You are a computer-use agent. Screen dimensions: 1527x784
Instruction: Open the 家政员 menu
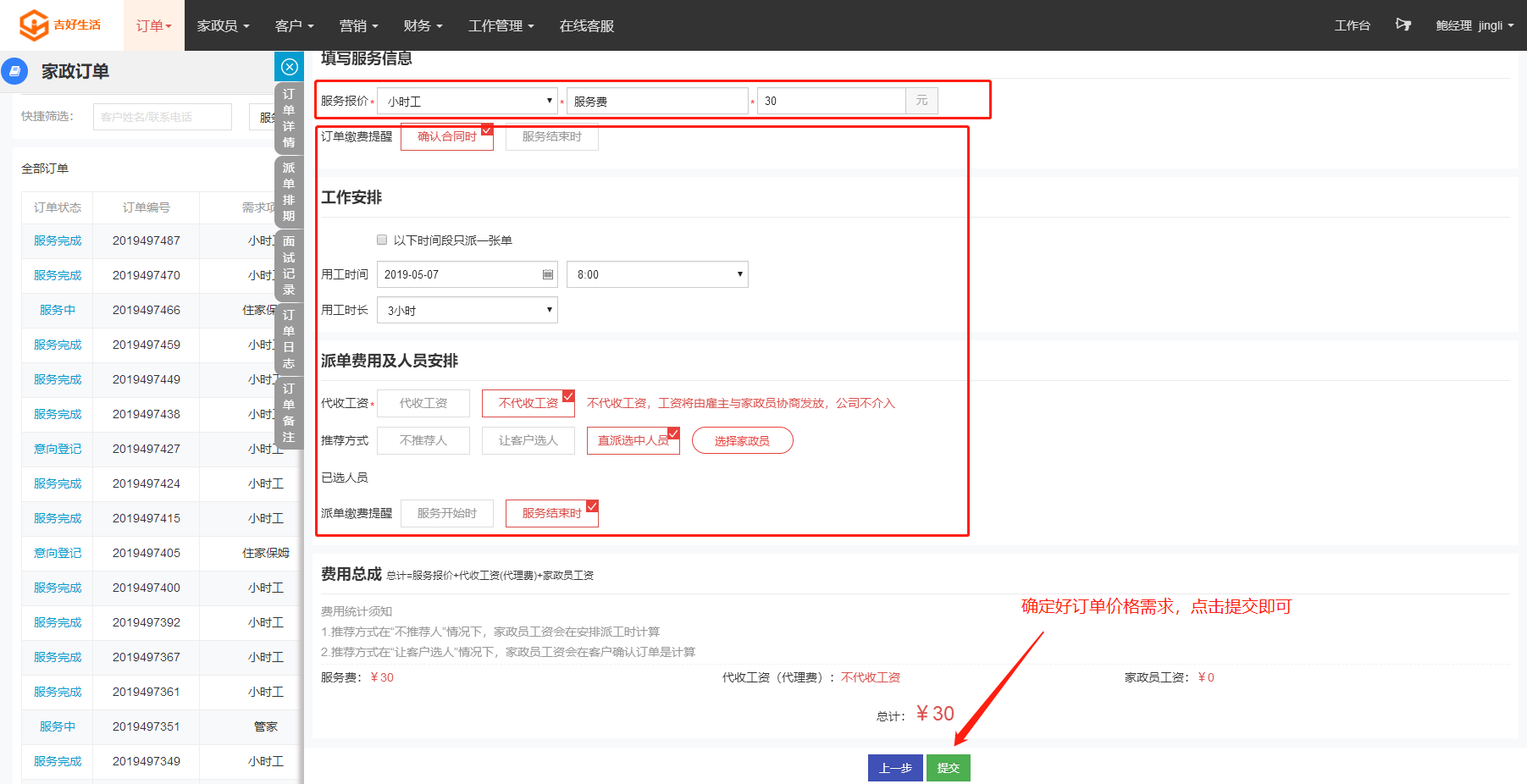pyautogui.click(x=224, y=25)
